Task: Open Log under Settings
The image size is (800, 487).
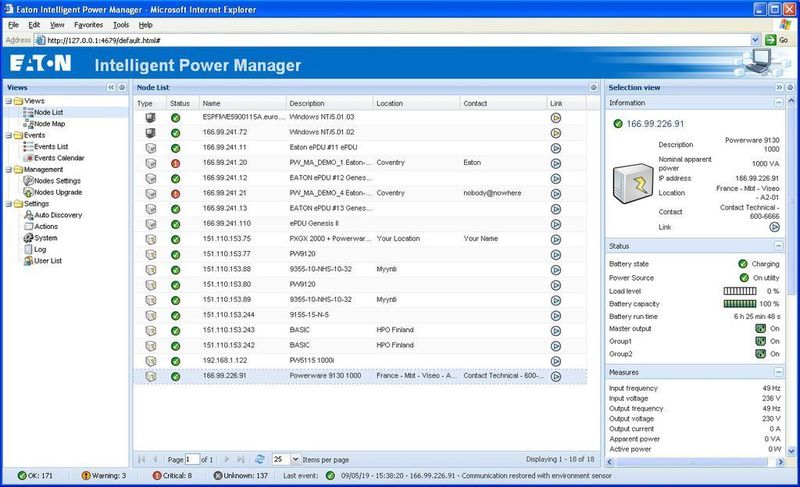Action: click(40, 249)
